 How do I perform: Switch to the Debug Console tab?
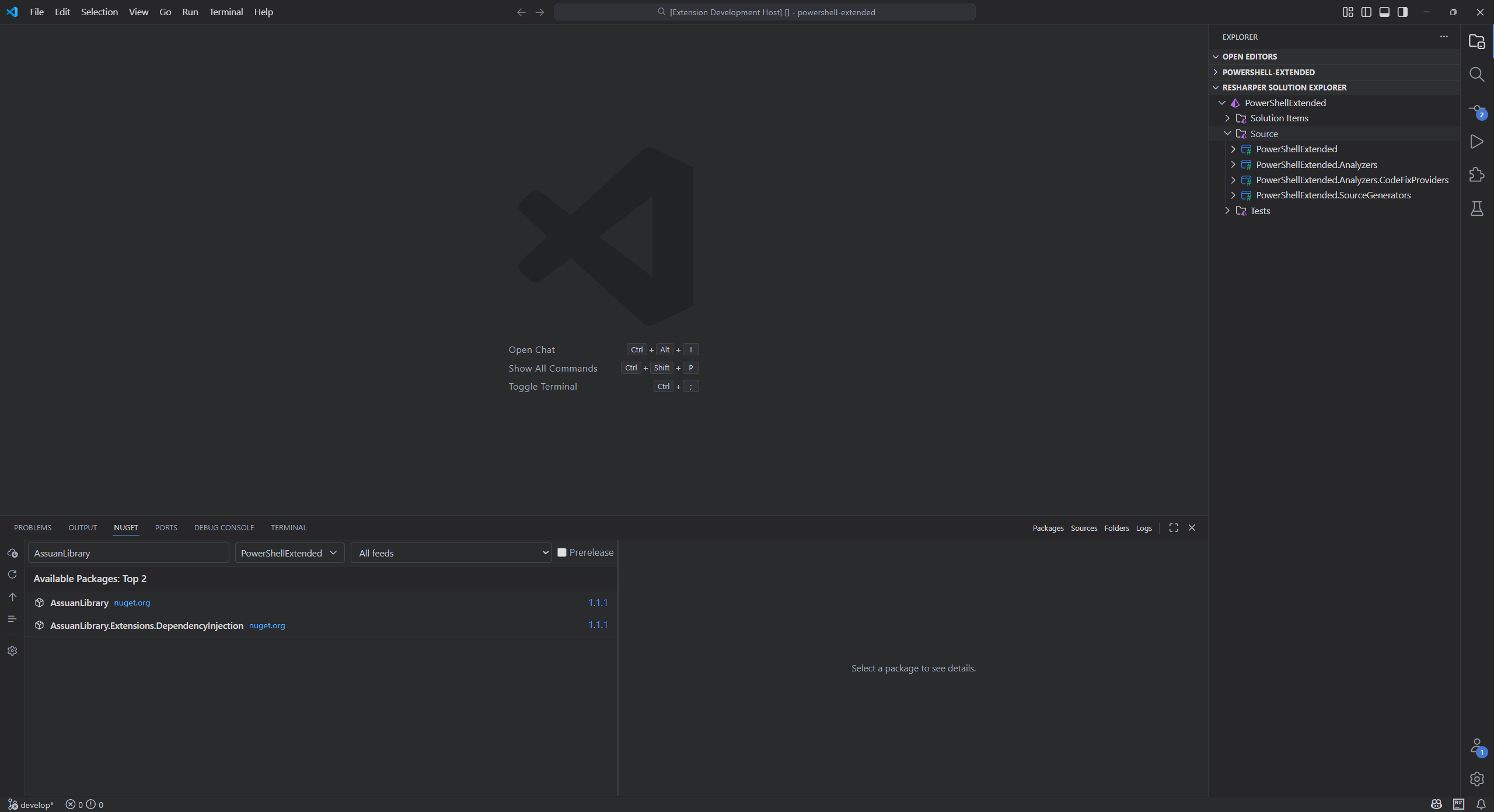(x=224, y=528)
